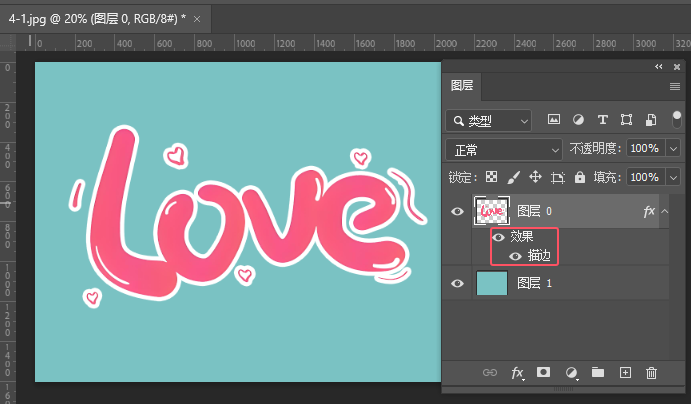Select the 图层 0 thumbnail

coord(492,211)
